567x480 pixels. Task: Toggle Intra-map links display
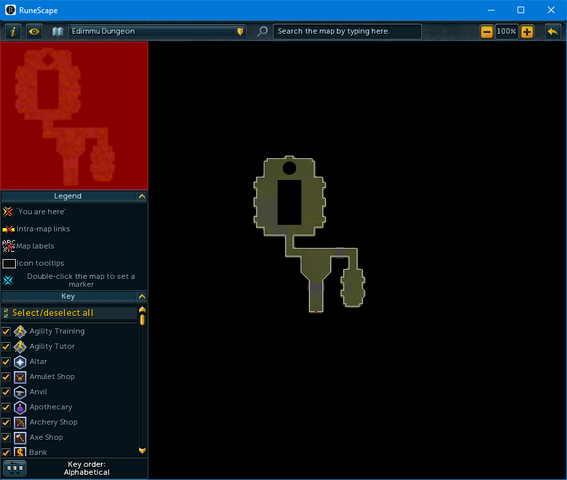[x=8, y=229]
